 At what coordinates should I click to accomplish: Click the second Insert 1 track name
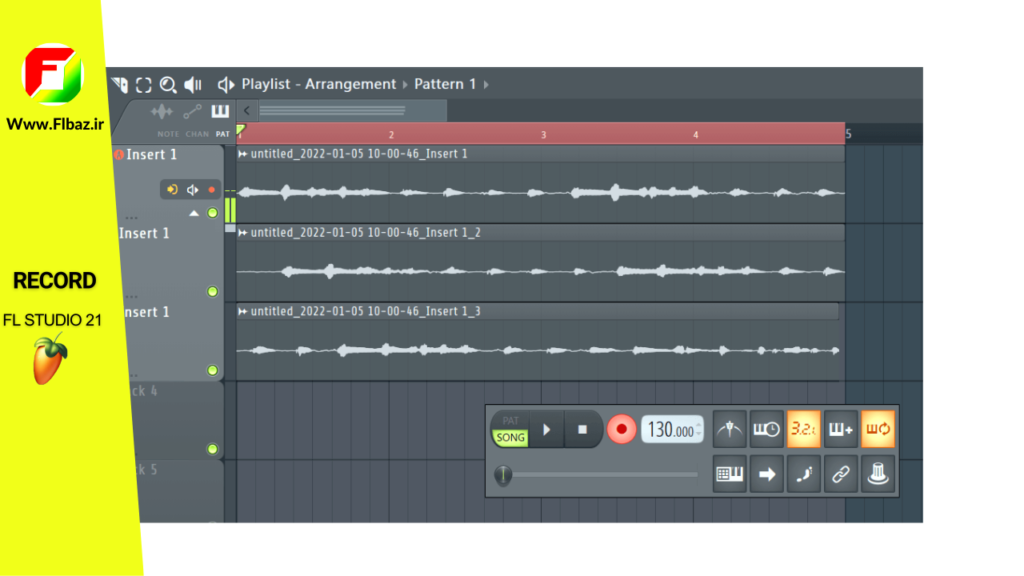pyautogui.click(x=144, y=233)
